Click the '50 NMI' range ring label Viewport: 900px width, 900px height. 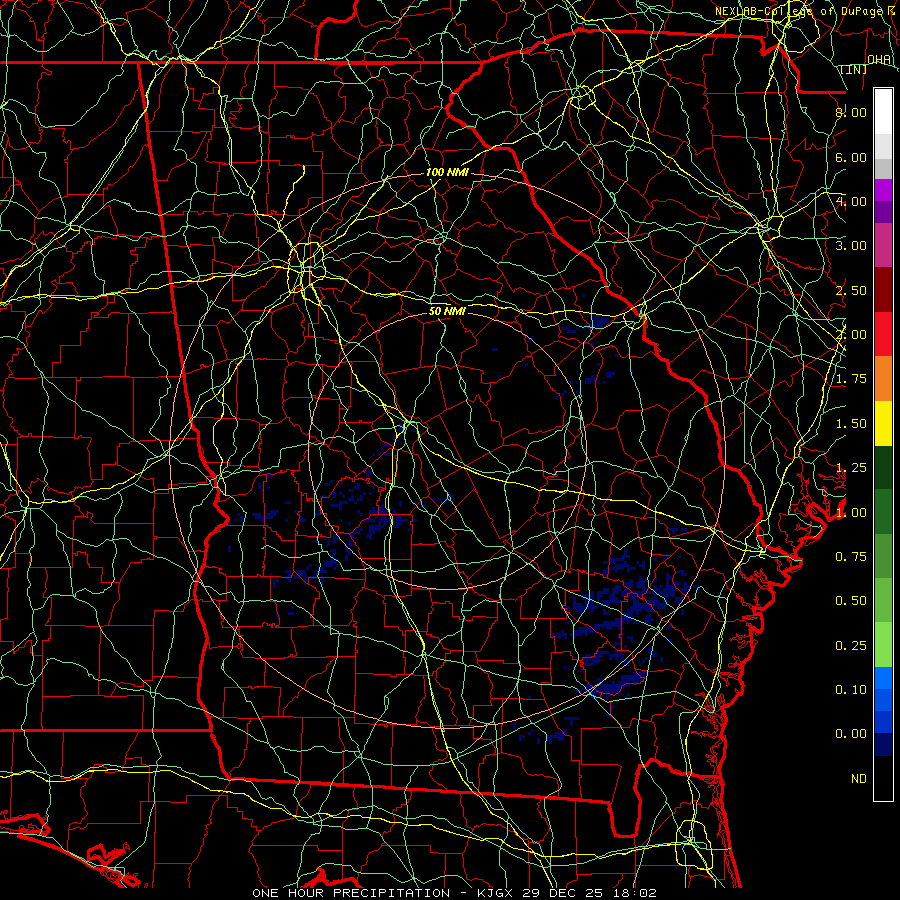447,311
